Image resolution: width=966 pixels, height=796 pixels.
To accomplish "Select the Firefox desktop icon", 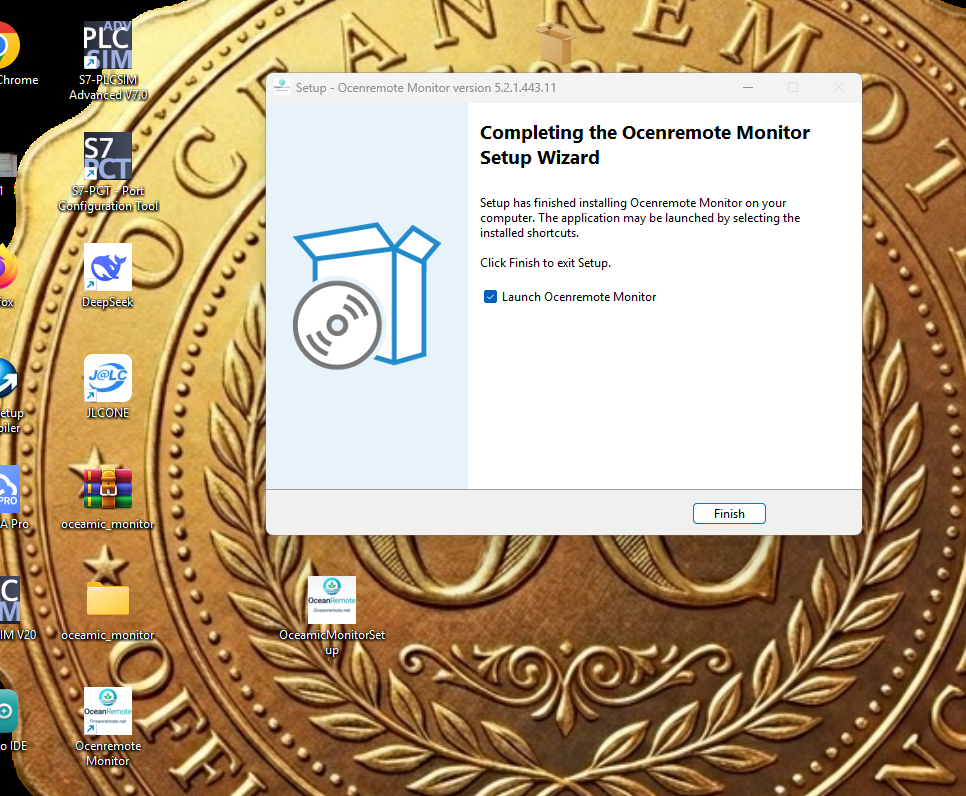I will [x=7, y=276].
